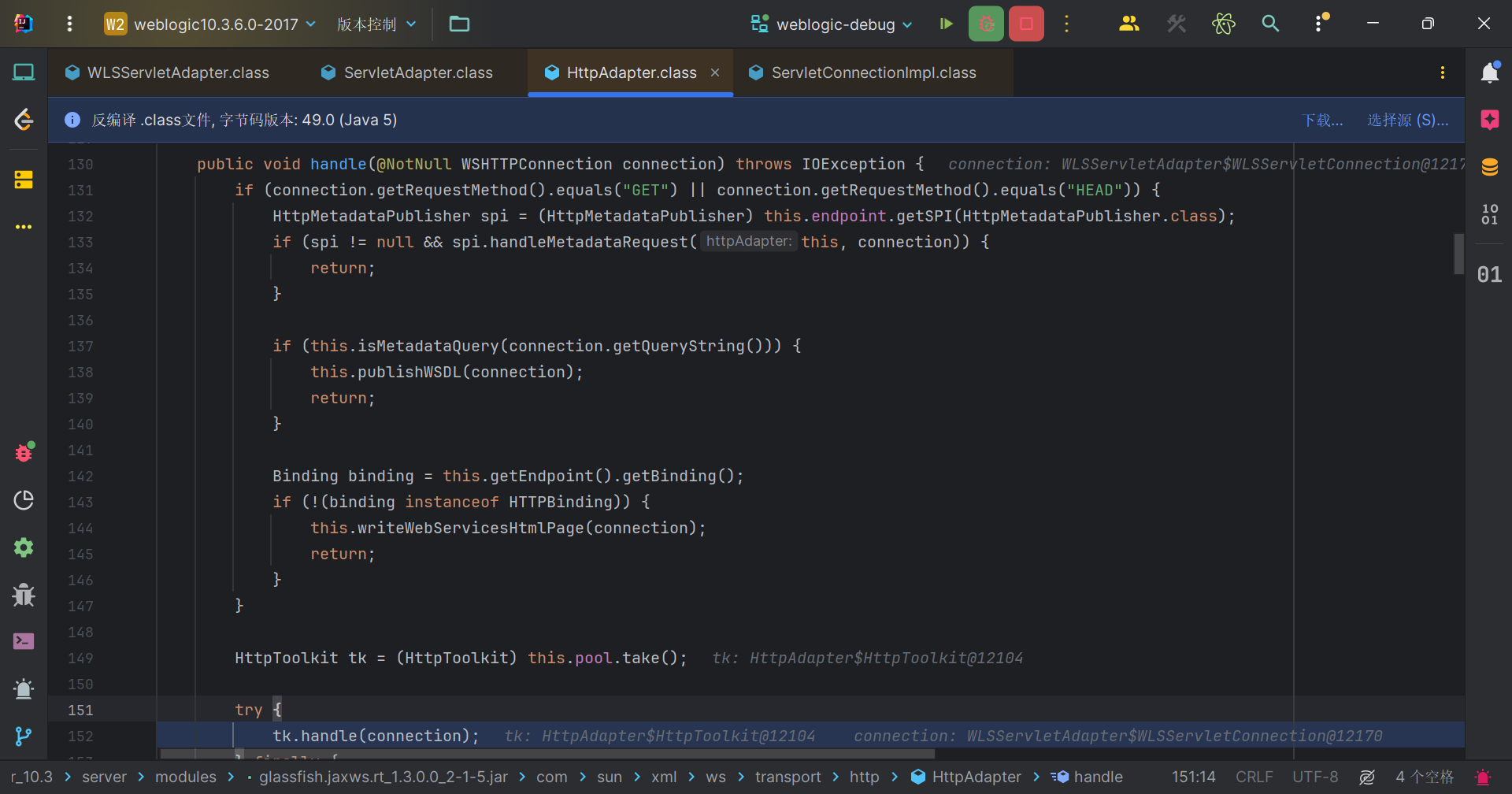Viewport: 1512px width, 794px height.
Task: Open the yellow Structure tool window icon
Action: click(x=24, y=180)
